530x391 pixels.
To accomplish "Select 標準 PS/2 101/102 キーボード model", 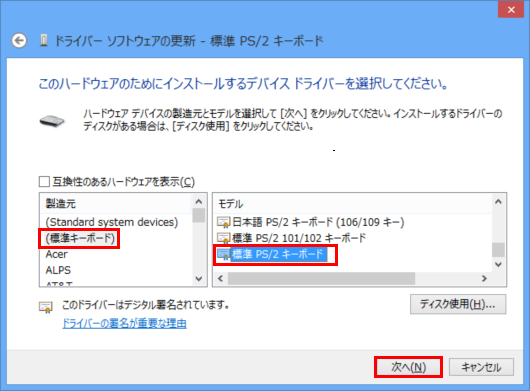I will [x=299, y=238].
